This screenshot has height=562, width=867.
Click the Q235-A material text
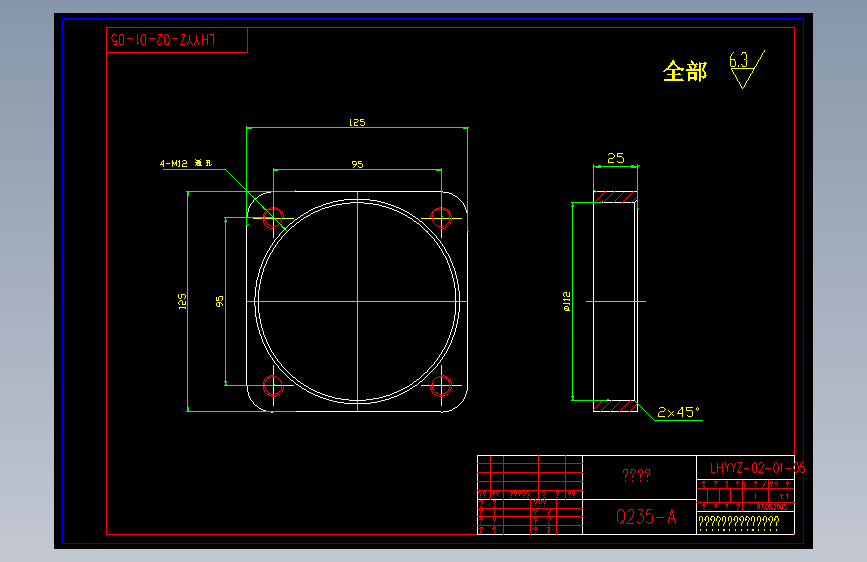click(646, 517)
